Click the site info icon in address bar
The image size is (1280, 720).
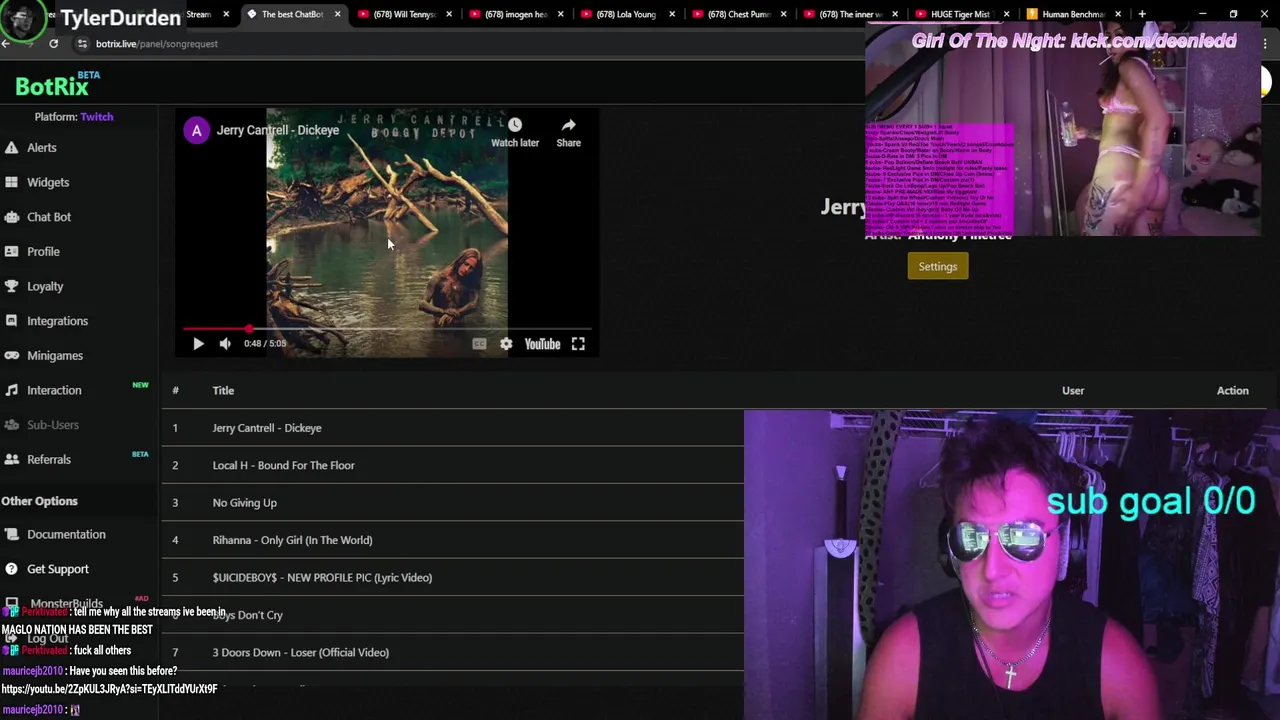tap(82, 44)
